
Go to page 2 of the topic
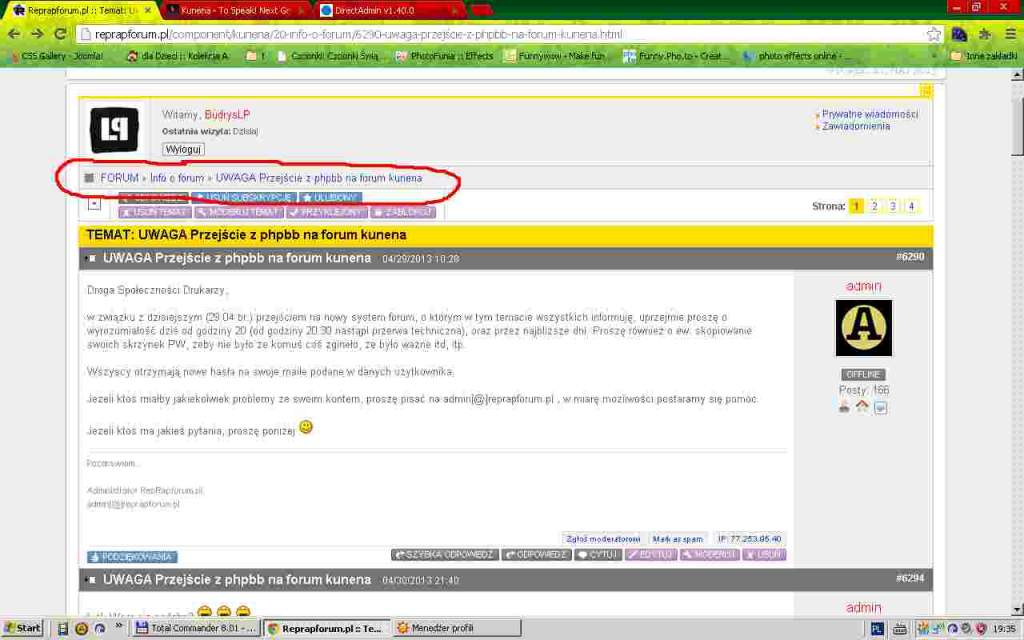click(x=874, y=206)
